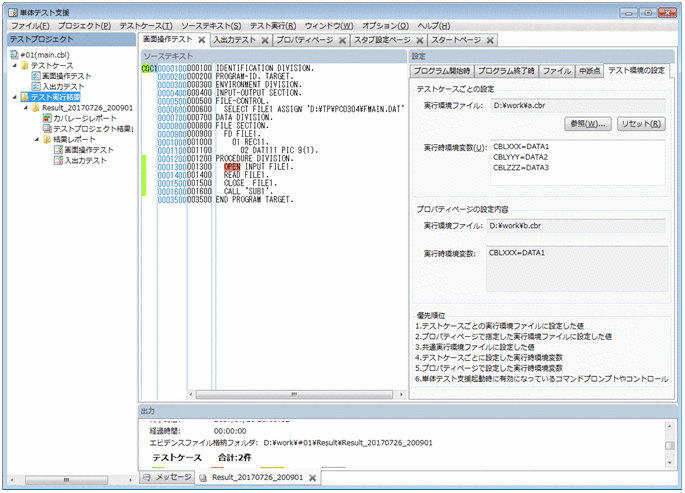Collapse the Result_20170726_200901 tree node
The height and width of the screenshot is (493, 685).
pyautogui.click(x=26, y=107)
